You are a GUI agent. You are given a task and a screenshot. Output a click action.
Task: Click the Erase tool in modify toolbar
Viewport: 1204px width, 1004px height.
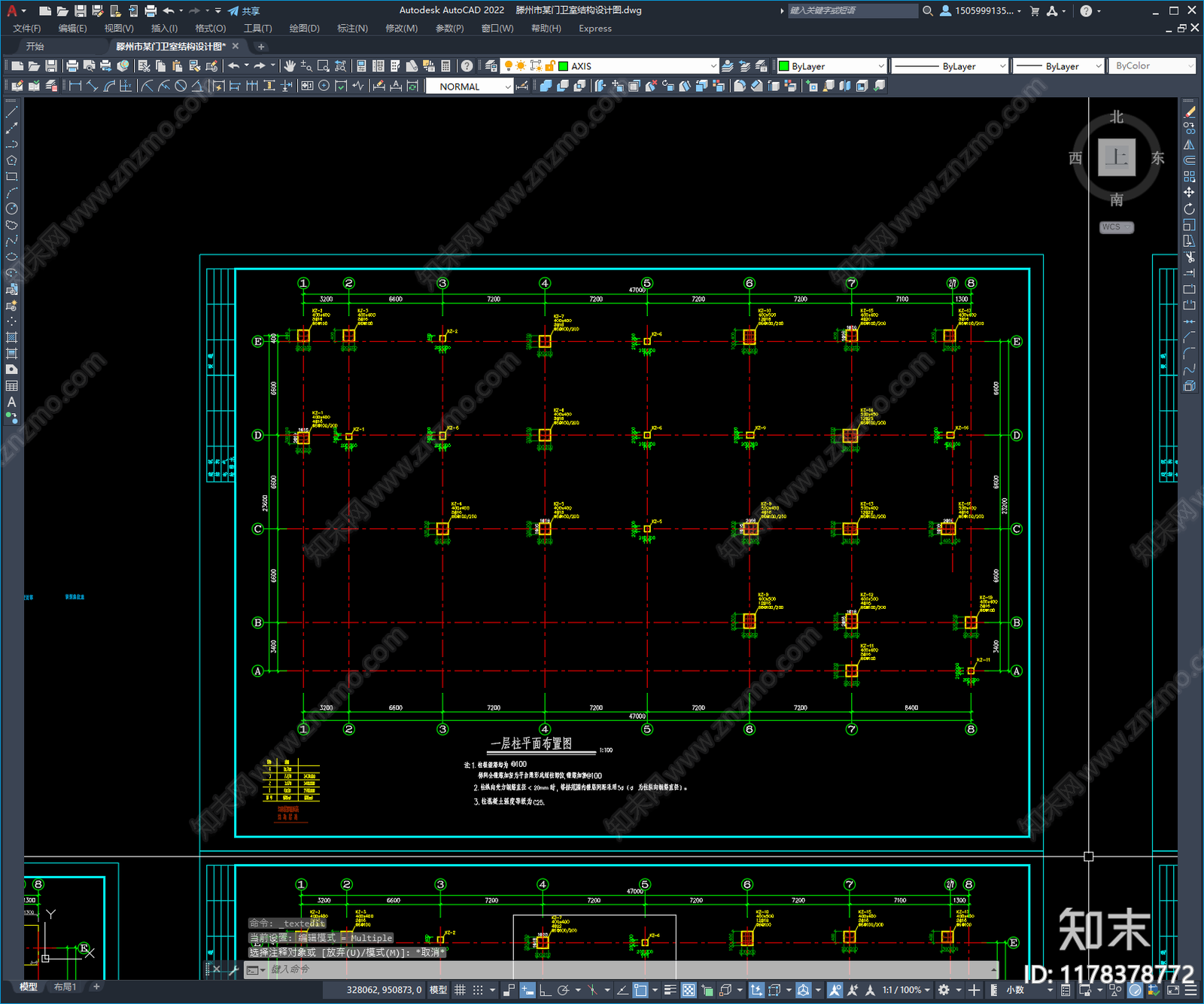(x=1189, y=112)
